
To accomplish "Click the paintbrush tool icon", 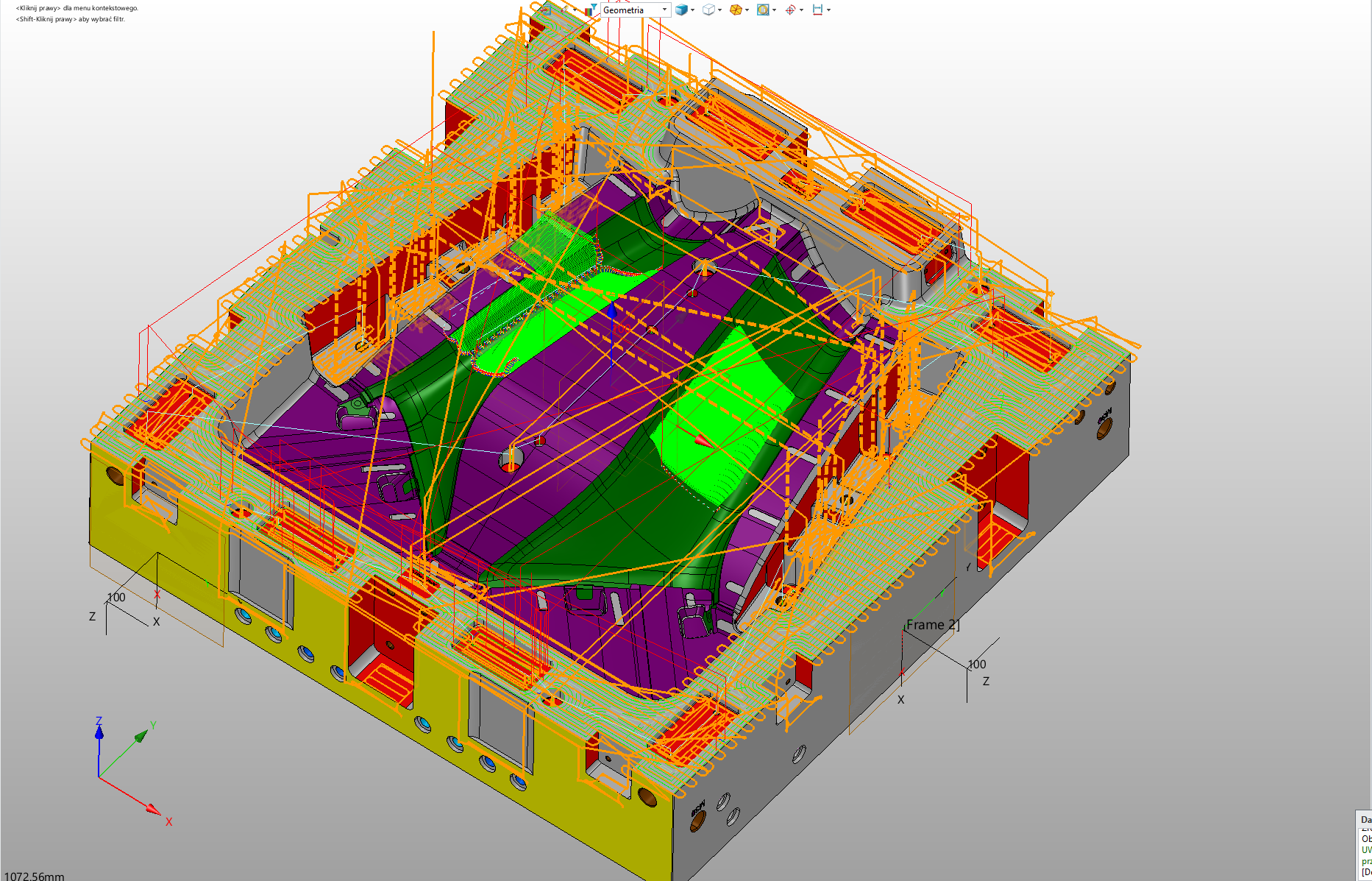I will pos(565,10).
